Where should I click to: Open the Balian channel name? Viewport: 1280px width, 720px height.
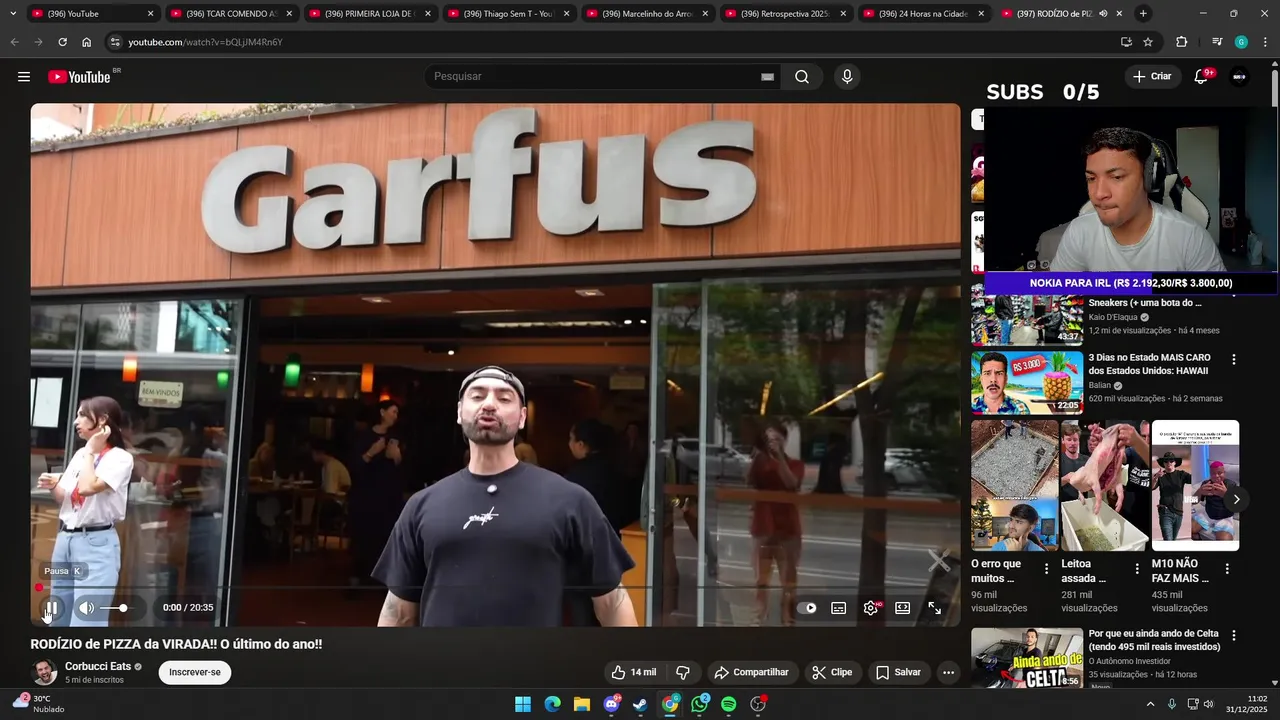[1099, 385]
